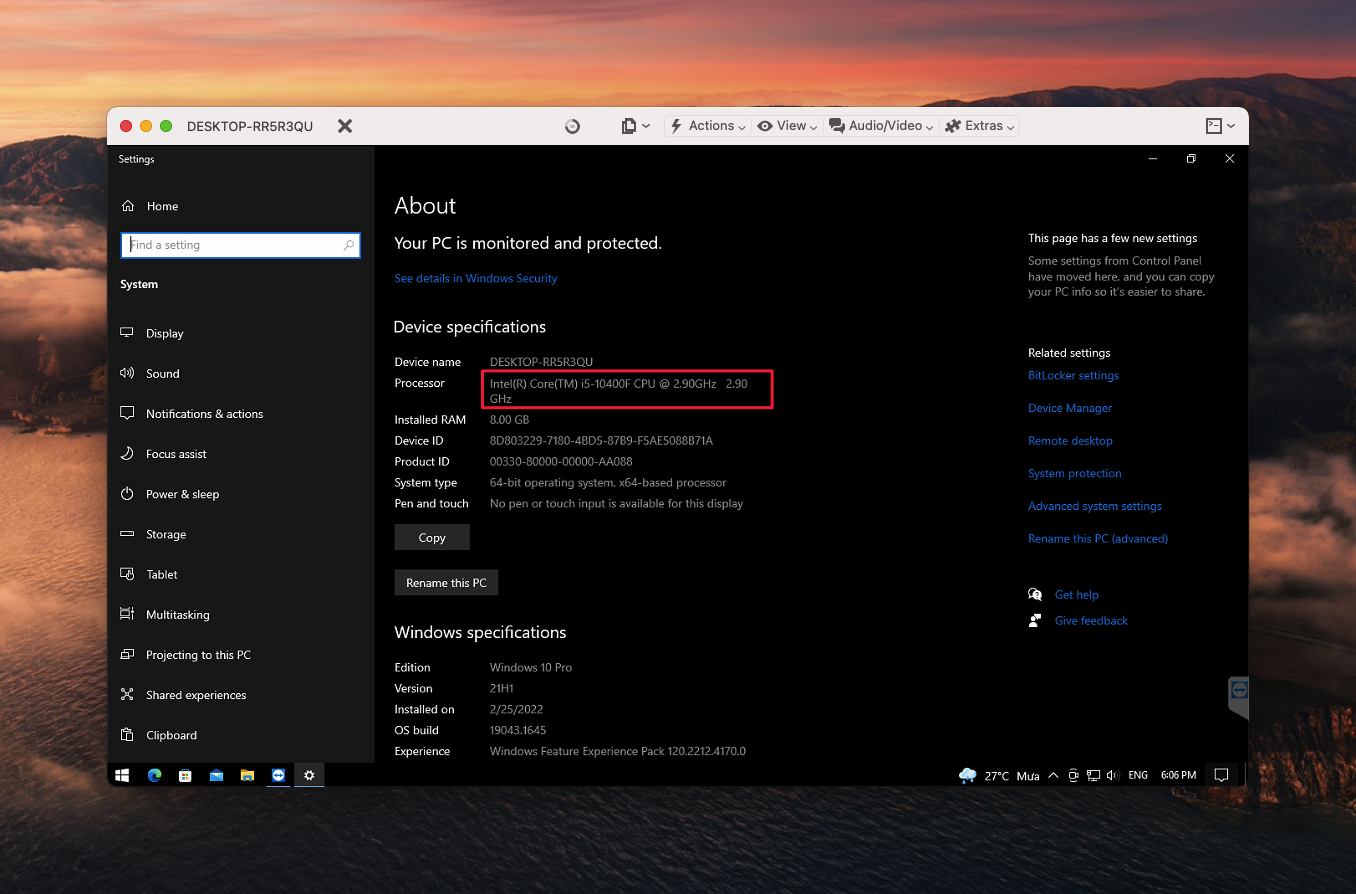Expand the Actions dropdown menu

click(x=708, y=126)
